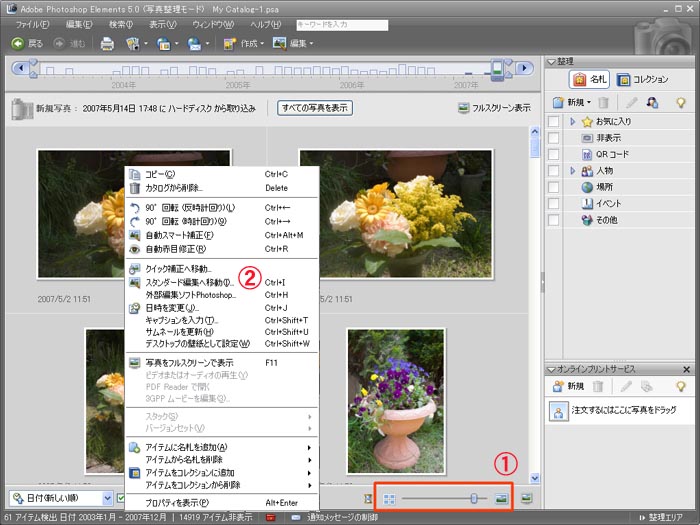Close the online print service panel
The width and height of the screenshot is (700, 525).
687,370
